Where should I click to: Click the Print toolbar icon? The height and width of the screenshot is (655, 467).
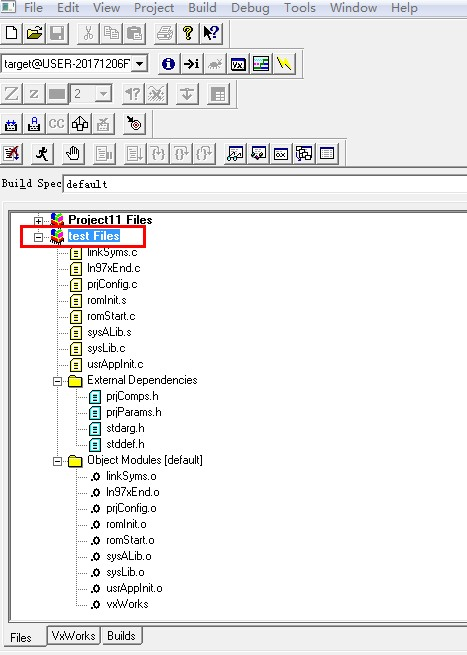click(x=165, y=33)
